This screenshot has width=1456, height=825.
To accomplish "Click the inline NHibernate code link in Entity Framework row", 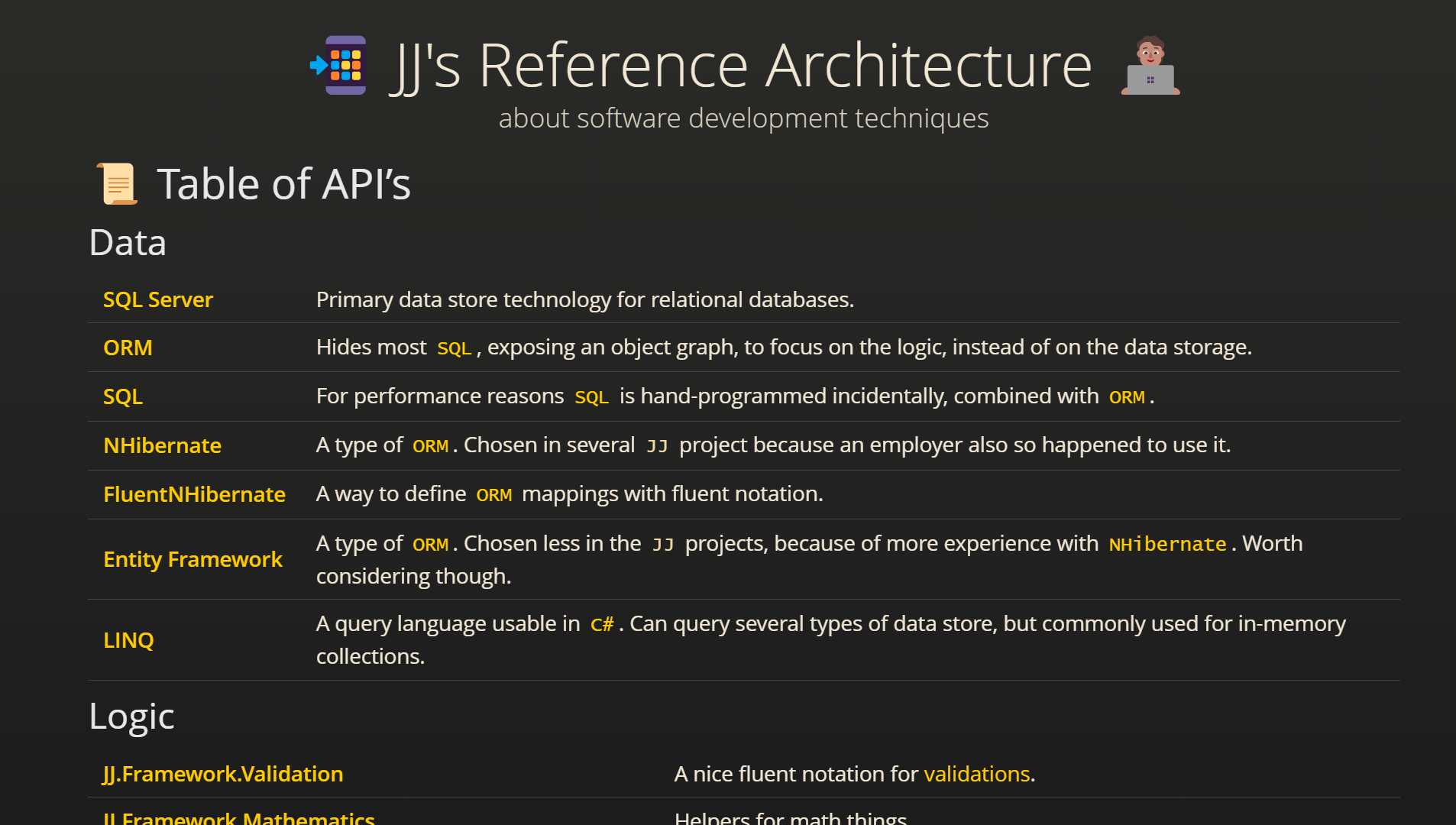I will [1167, 543].
